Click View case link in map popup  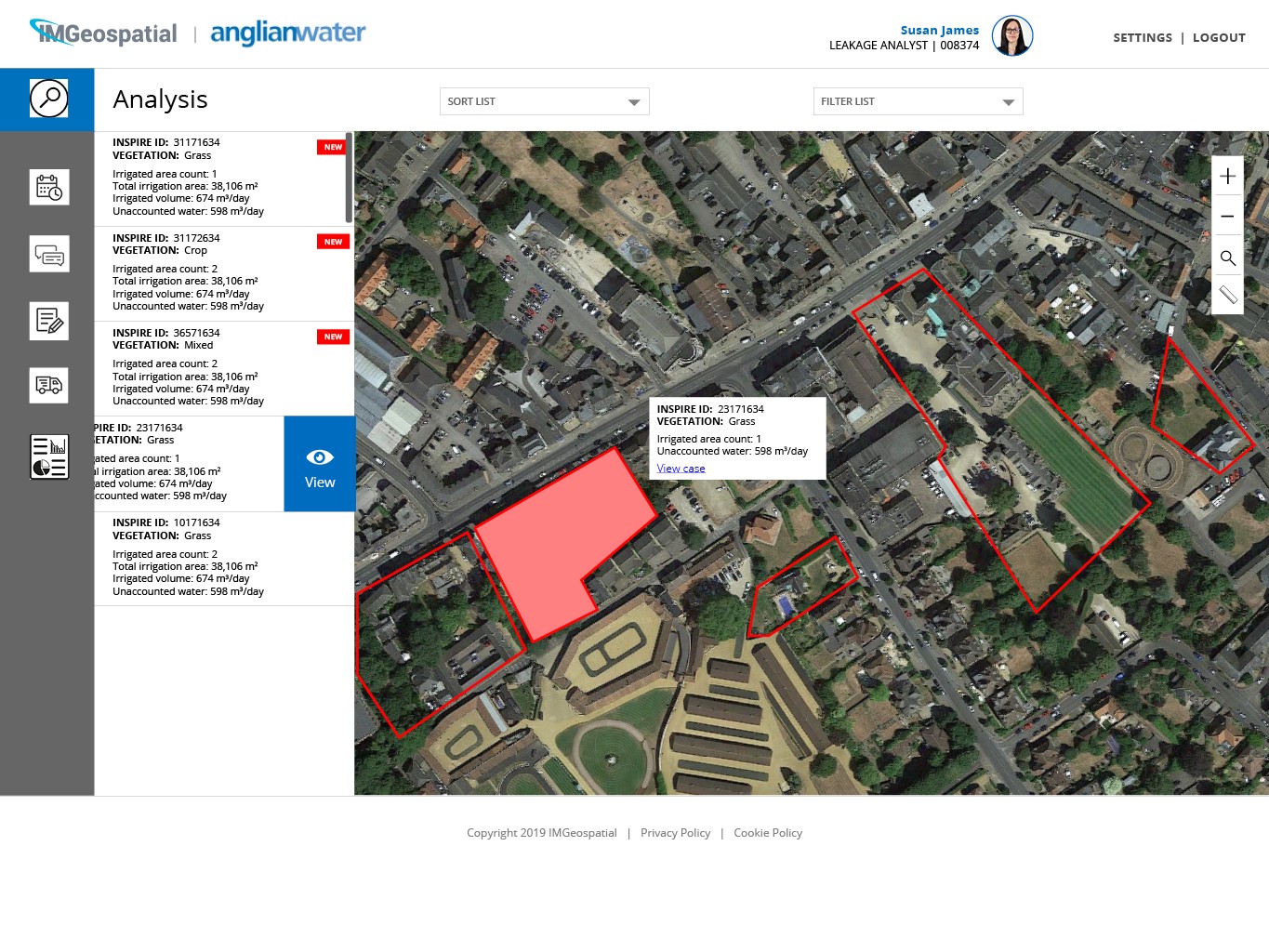(x=681, y=469)
